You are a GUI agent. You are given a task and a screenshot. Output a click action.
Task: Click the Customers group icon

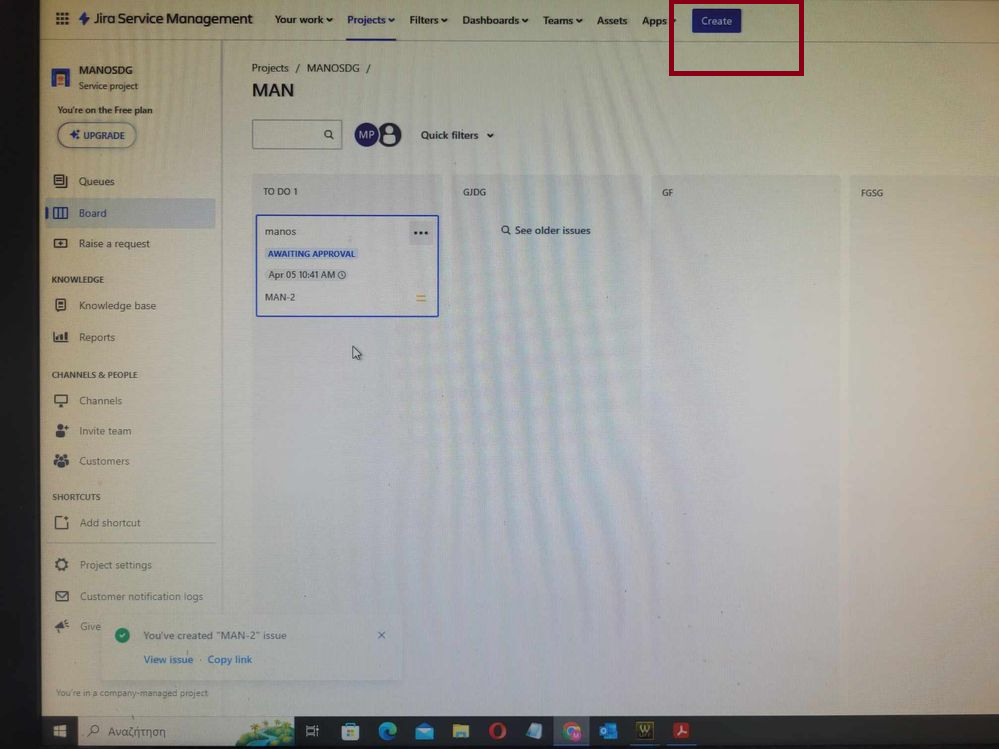(x=62, y=460)
